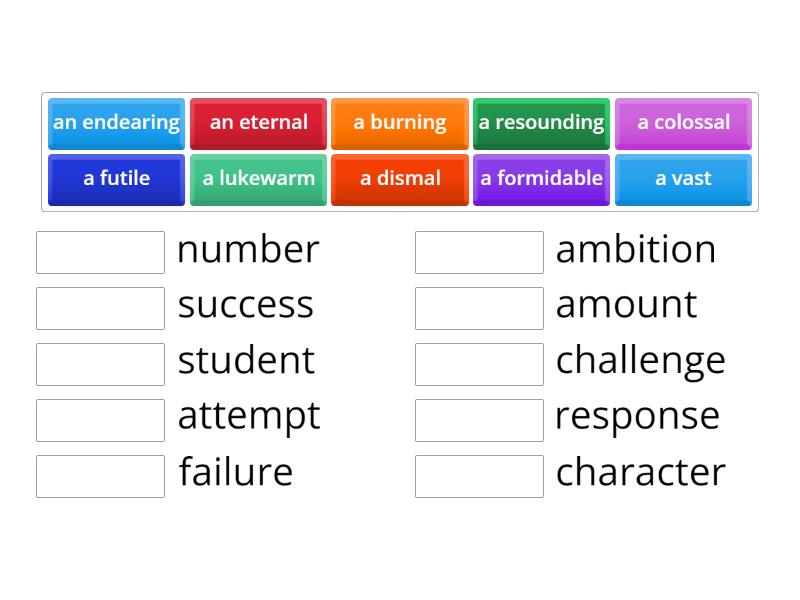Image resolution: width=800 pixels, height=600 pixels.
Task: Click the blank slot before "ambition"
Action: (x=479, y=252)
